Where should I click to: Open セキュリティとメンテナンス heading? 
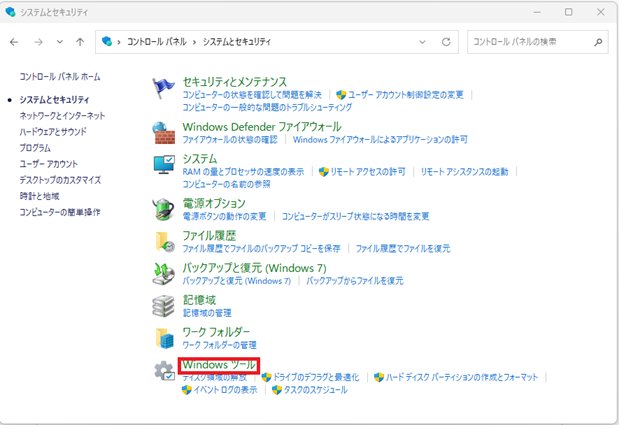pyautogui.click(x=234, y=82)
